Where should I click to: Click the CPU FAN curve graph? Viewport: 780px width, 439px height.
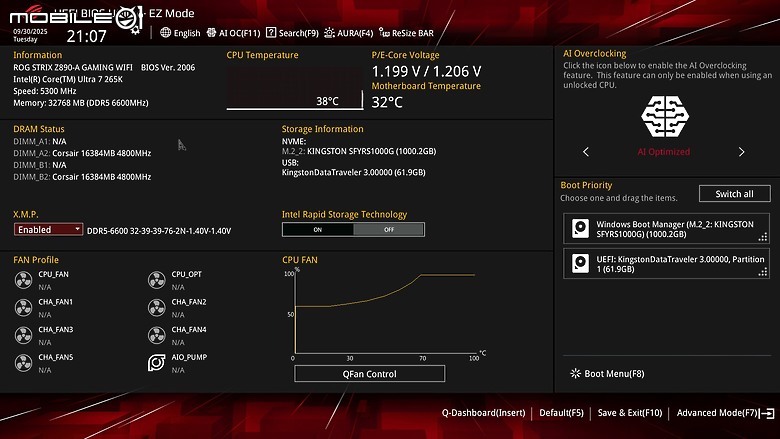click(x=385, y=313)
